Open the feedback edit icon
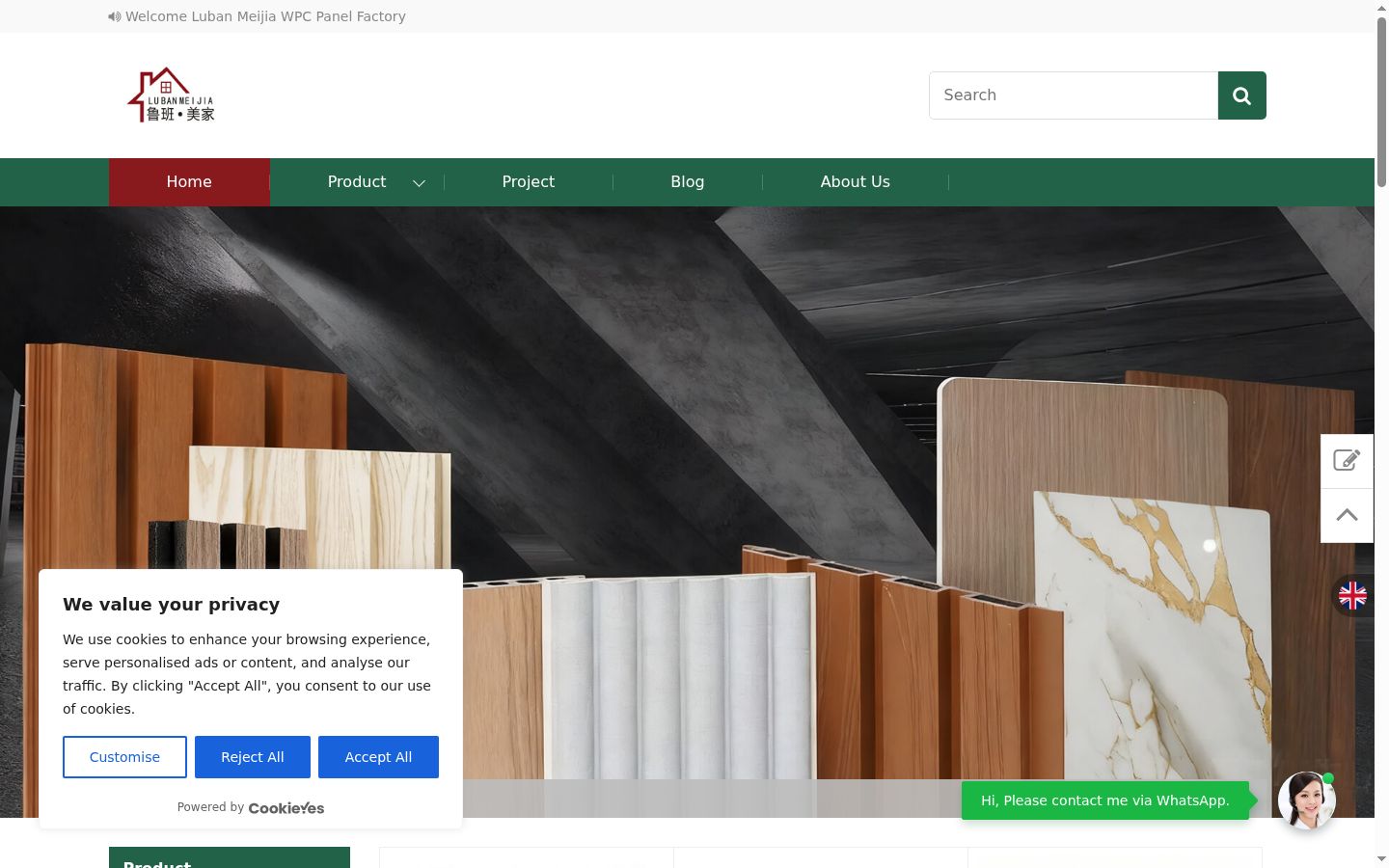The height and width of the screenshot is (868, 1389). [1347, 461]
